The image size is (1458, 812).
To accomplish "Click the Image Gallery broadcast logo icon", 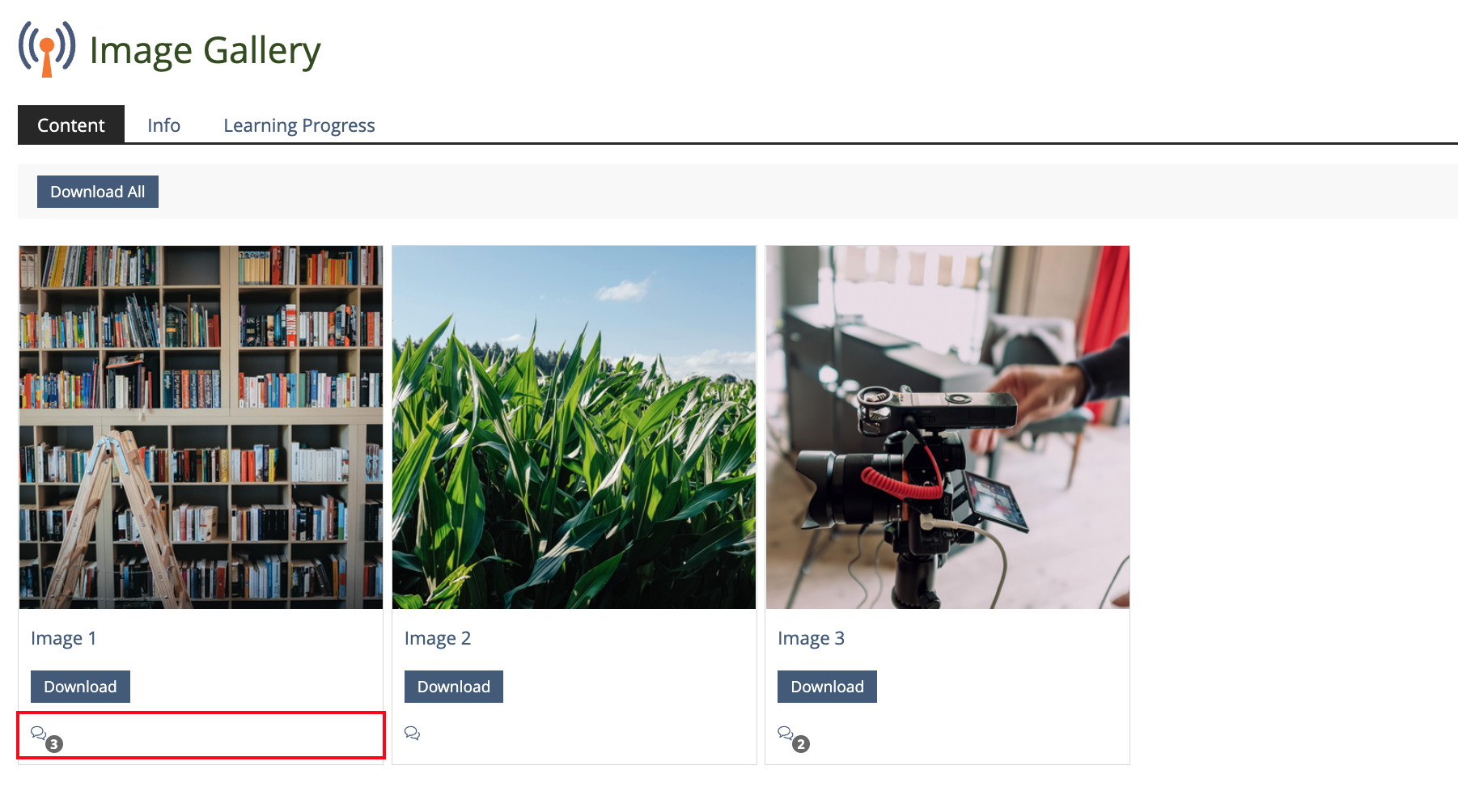I will coord(47,49).
